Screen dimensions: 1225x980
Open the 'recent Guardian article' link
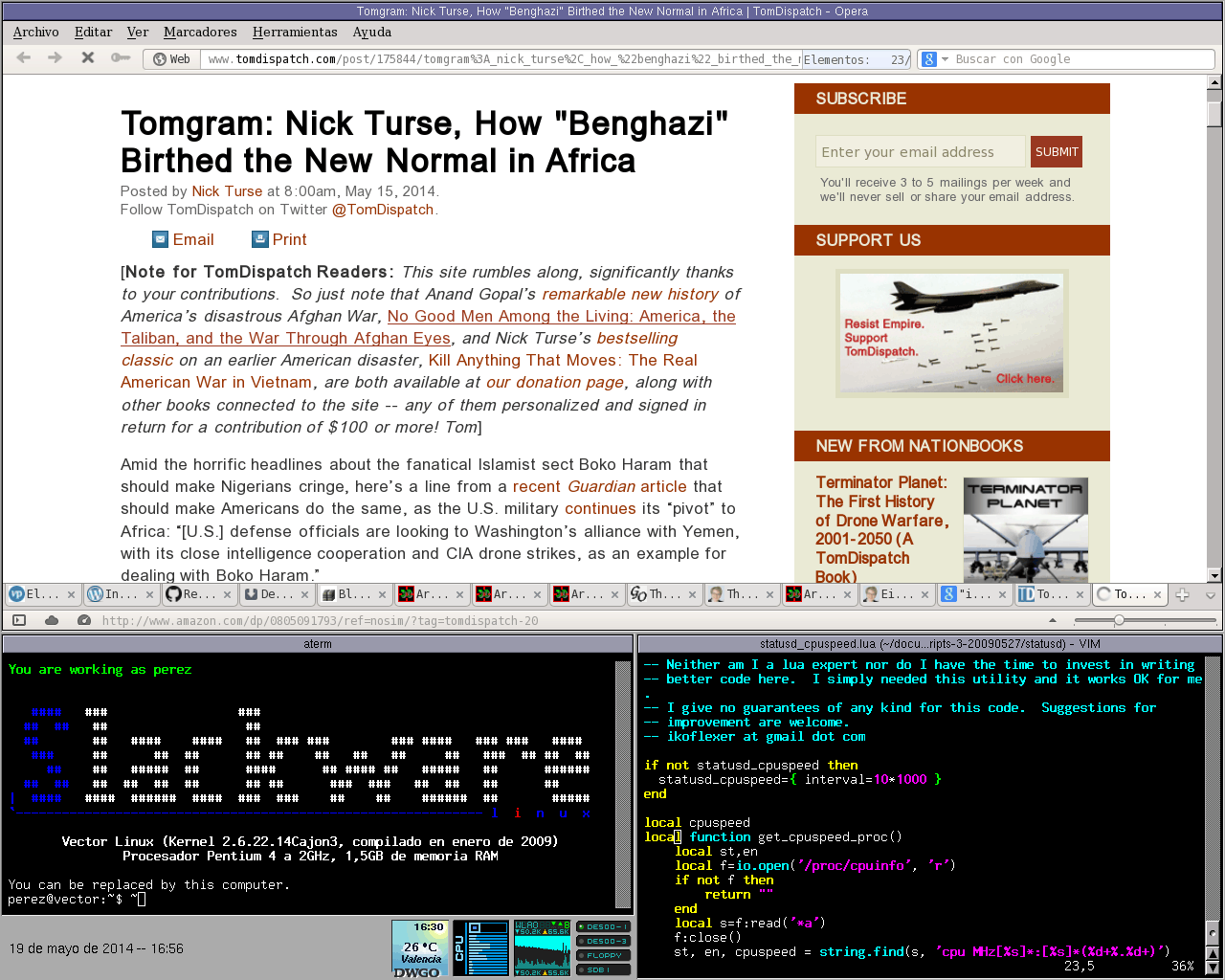pyautogui.click(x=600, y=486)
